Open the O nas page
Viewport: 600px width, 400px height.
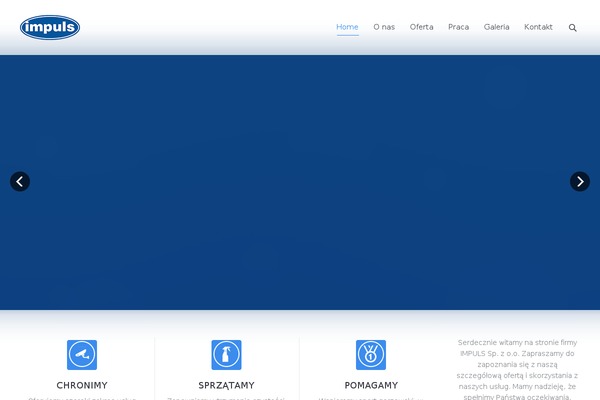point(384,27)
